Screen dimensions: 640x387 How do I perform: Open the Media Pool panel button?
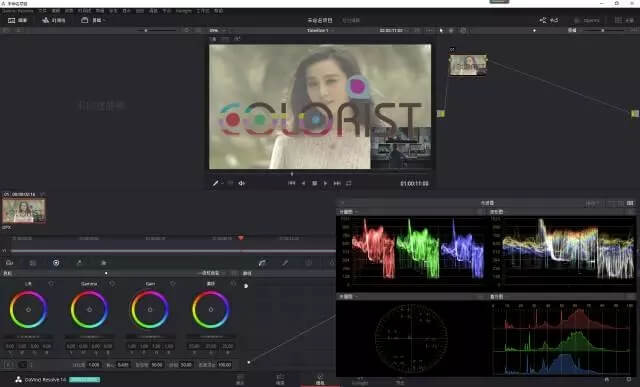91,20
